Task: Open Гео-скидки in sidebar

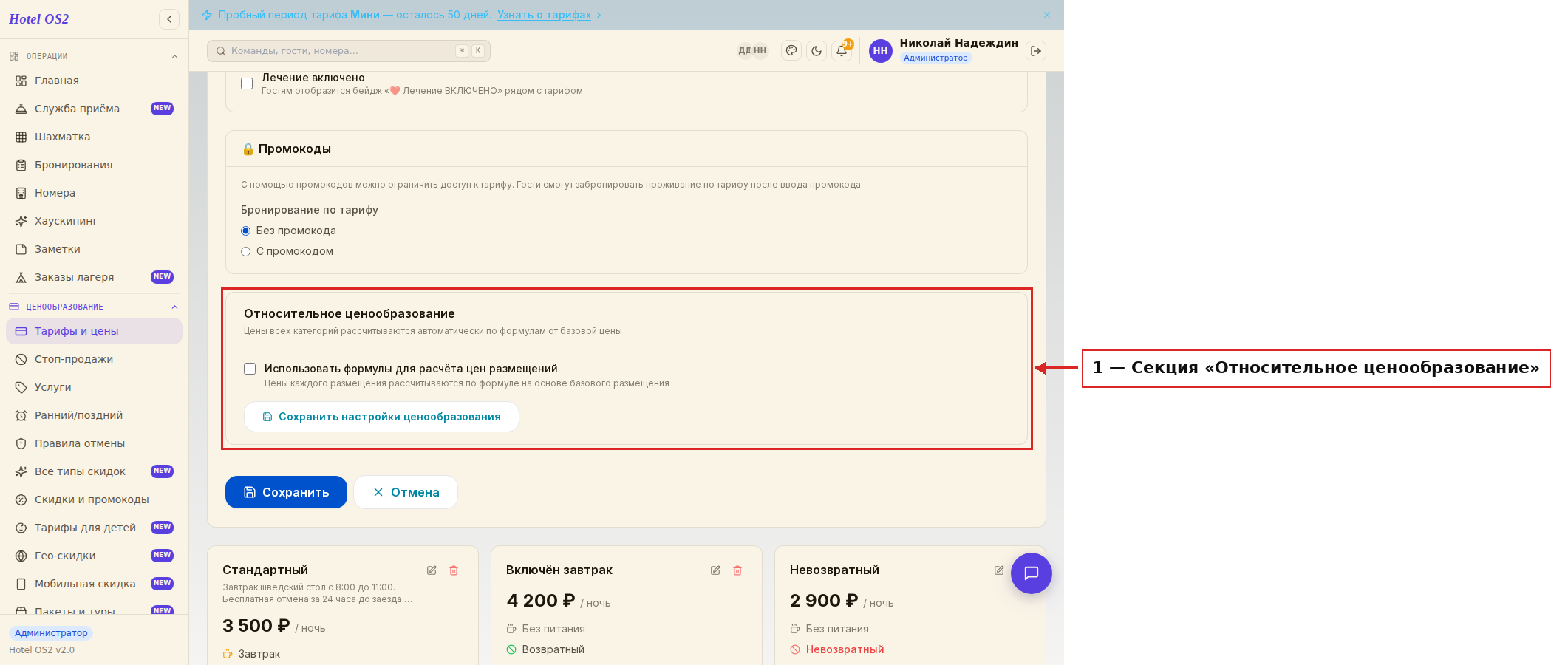Action: [94, 556]
